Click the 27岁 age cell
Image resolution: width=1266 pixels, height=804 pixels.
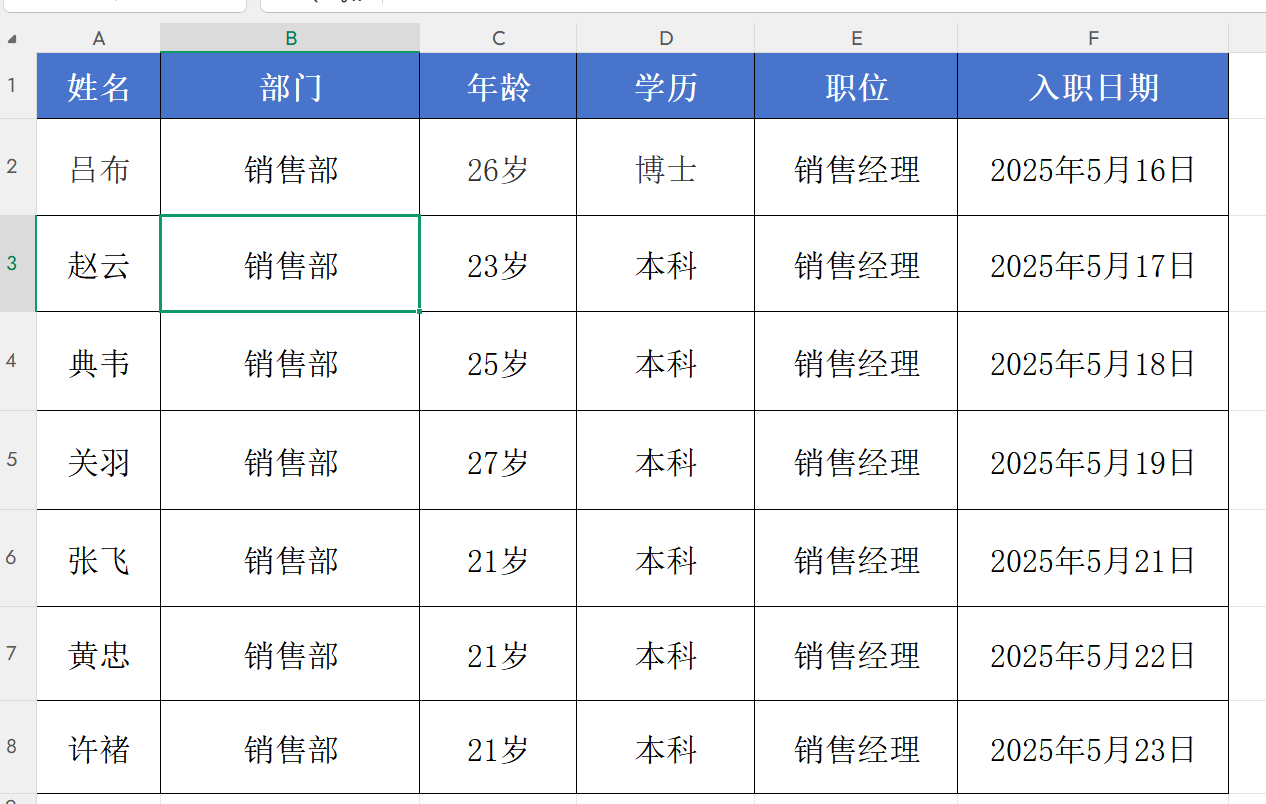[x=498, y=460]
